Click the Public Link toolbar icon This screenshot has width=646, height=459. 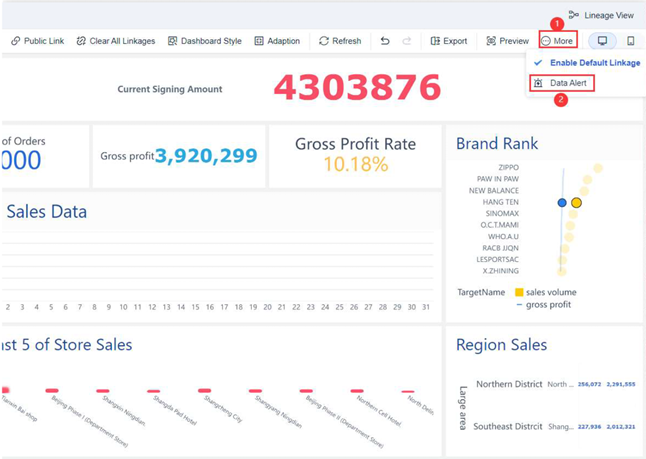pos(16,41)
